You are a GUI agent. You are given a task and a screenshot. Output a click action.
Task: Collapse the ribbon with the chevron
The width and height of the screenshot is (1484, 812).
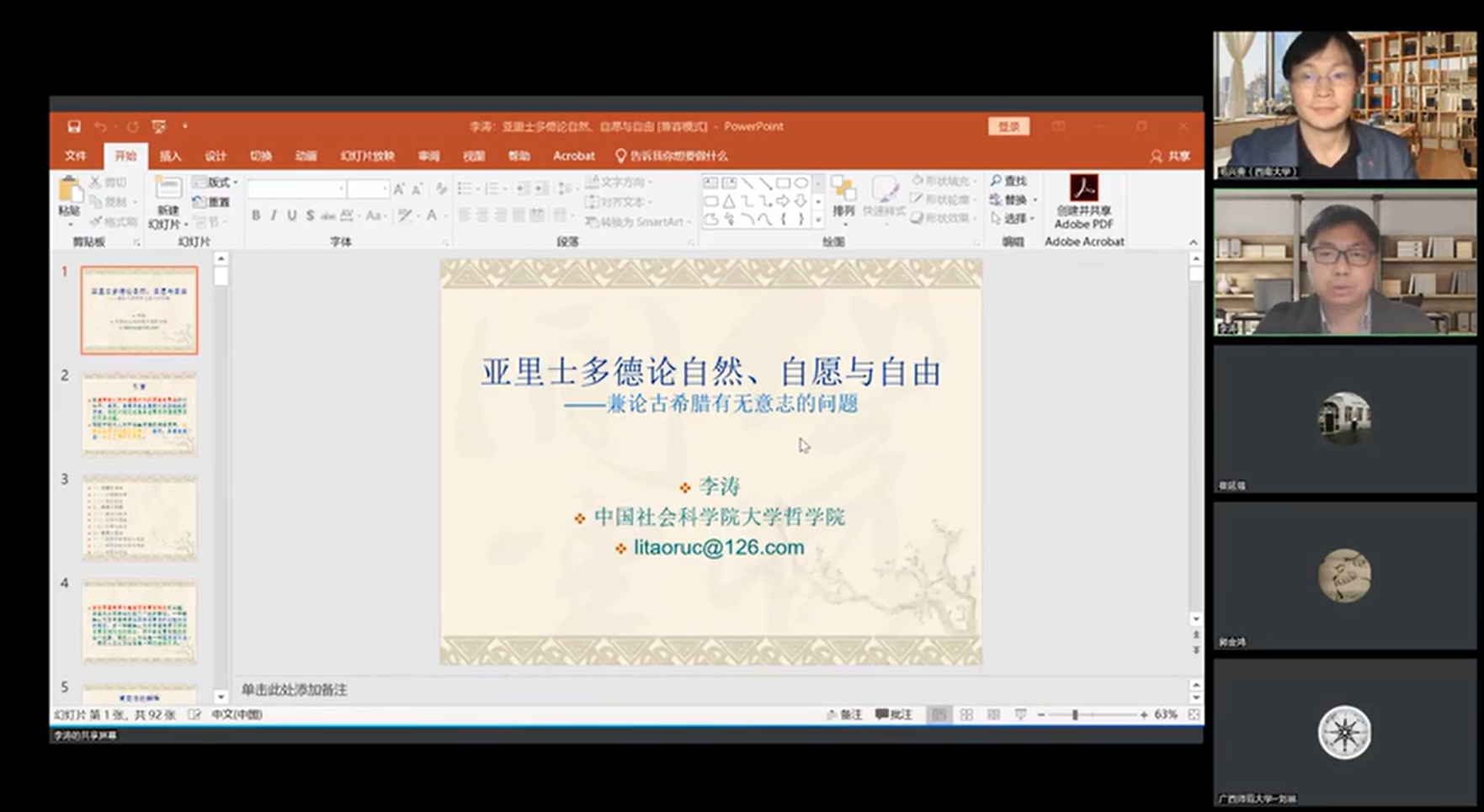pyautogui.click(x=1193, y=242)
